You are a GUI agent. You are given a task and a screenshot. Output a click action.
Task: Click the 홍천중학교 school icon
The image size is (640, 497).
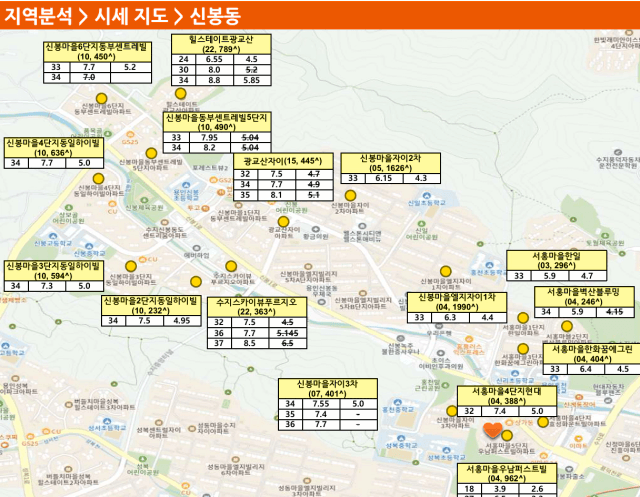[x=398, y=402]
